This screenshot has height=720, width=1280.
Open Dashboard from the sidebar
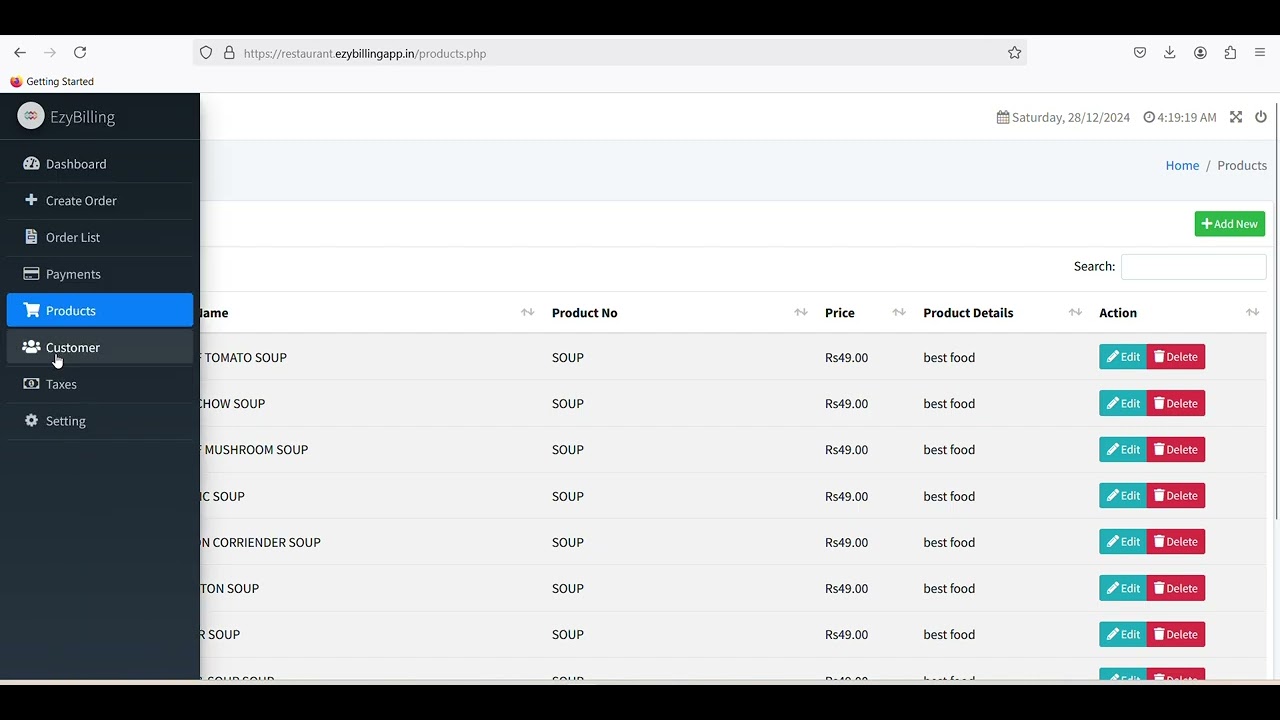[x=100, y=164]
